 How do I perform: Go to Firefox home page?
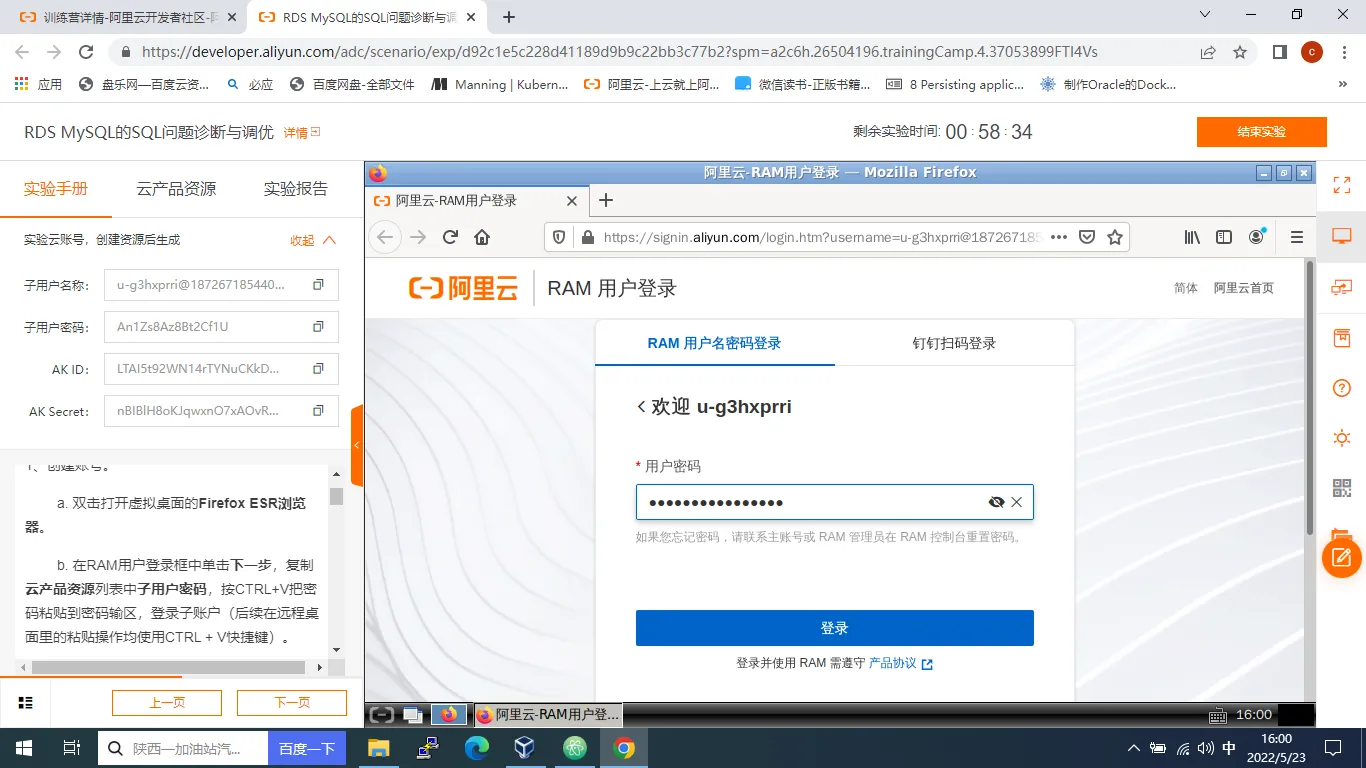(x=482, y=237)
